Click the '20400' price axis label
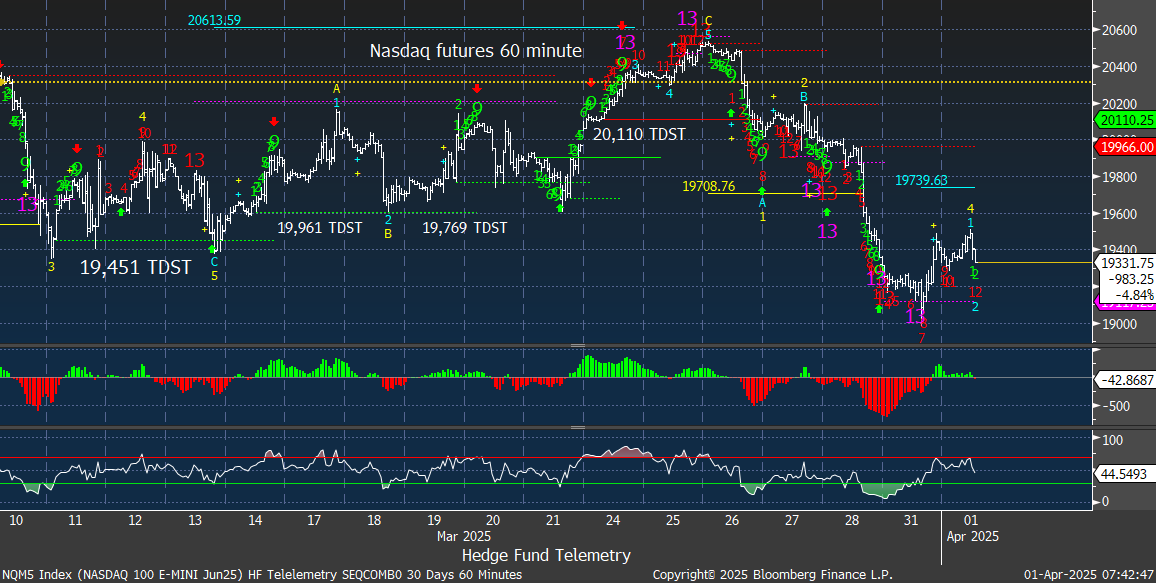The height and width of the screenshot is (583, 1156). point(1120,67)
